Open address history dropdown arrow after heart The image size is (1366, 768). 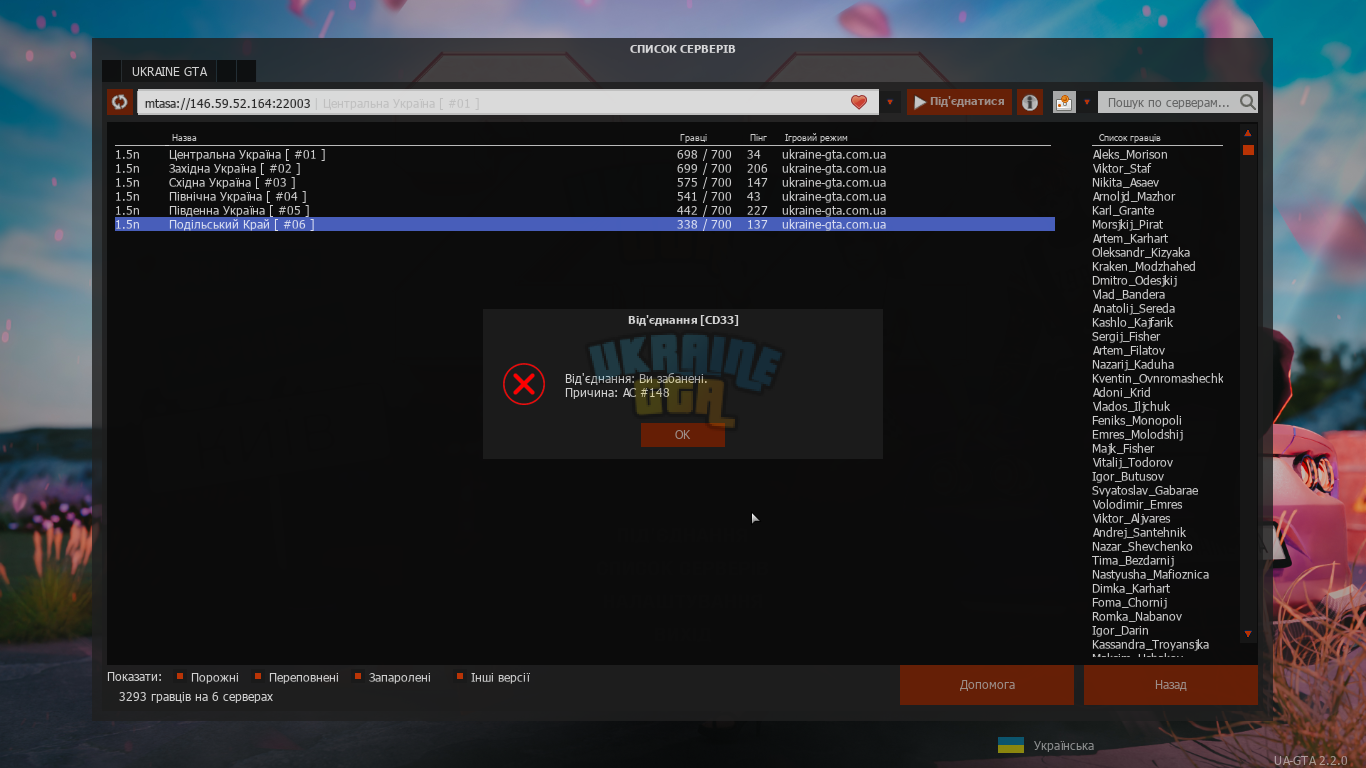tap(890, 102)
